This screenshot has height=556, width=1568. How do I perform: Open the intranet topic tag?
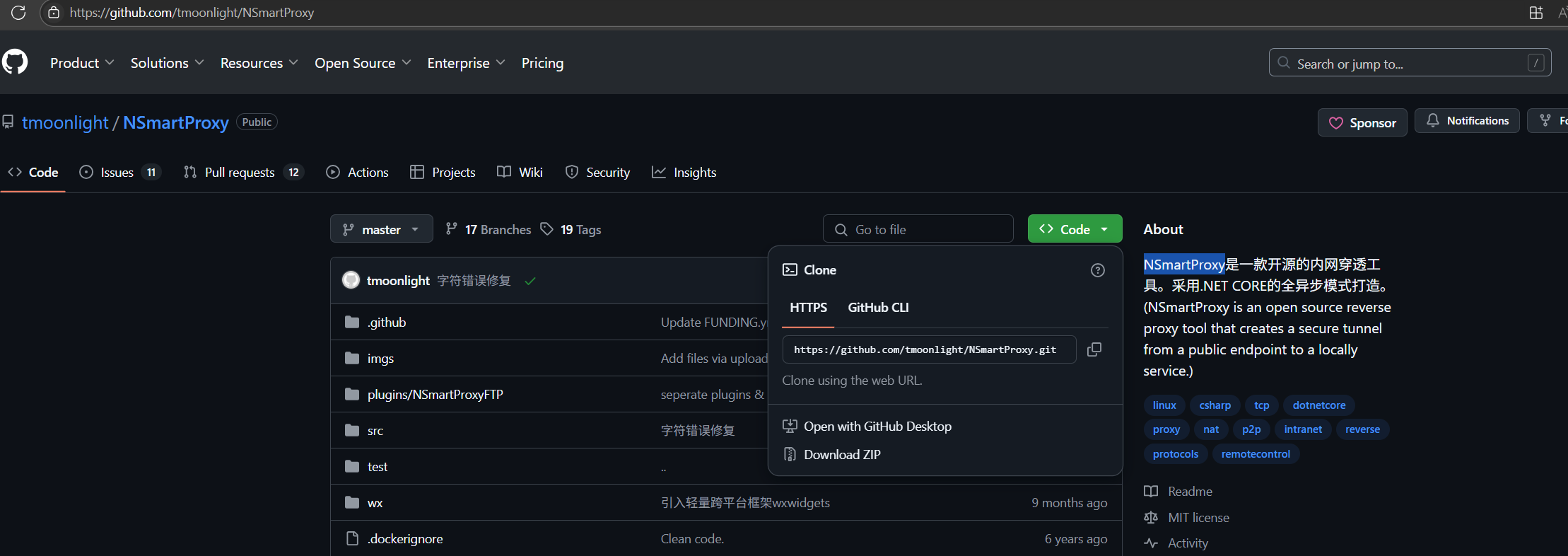coord(1303,429)
